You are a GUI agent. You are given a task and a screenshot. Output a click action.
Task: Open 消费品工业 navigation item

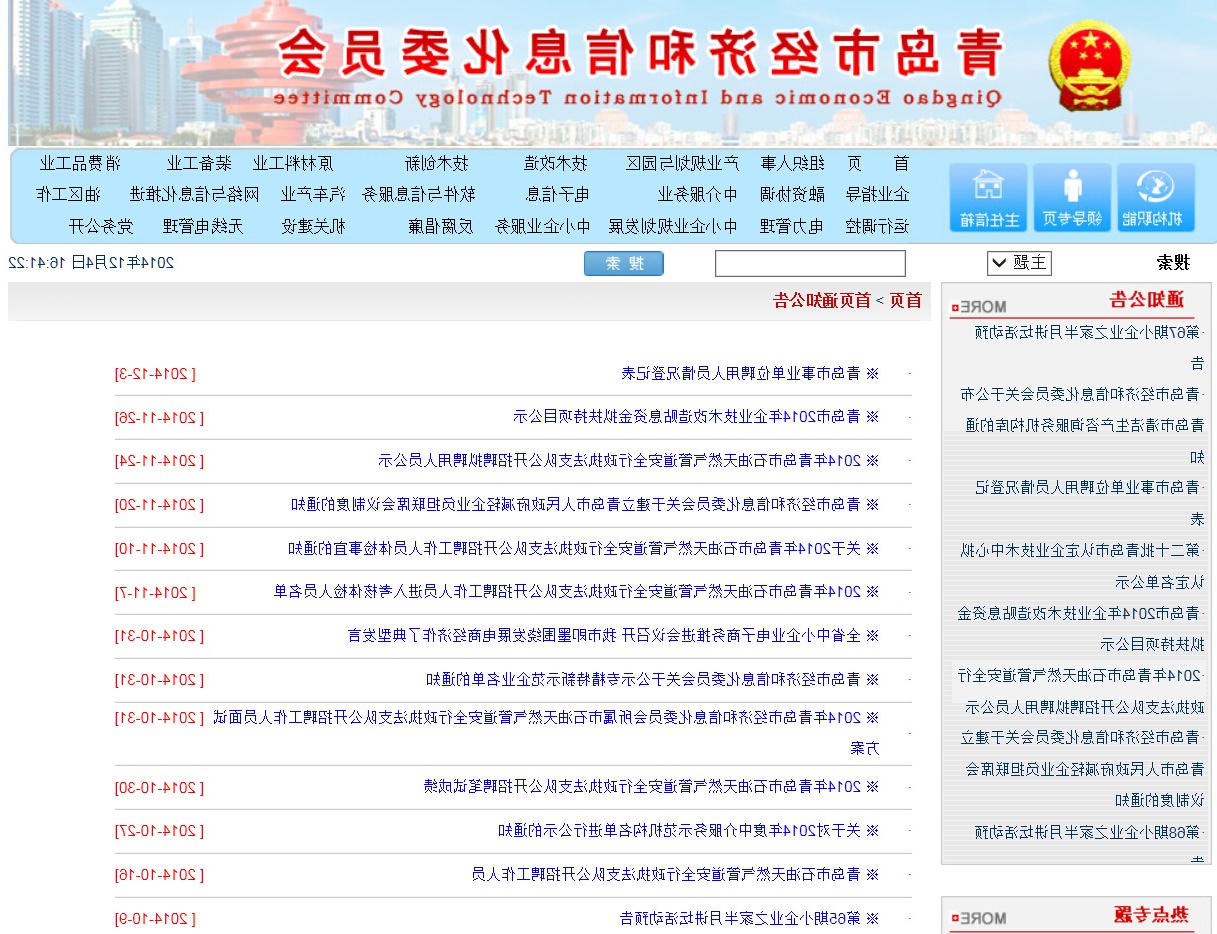point(80,164)
